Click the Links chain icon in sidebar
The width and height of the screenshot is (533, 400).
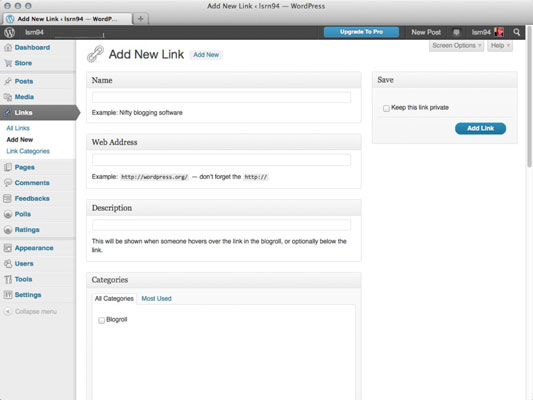pos(8,112)
